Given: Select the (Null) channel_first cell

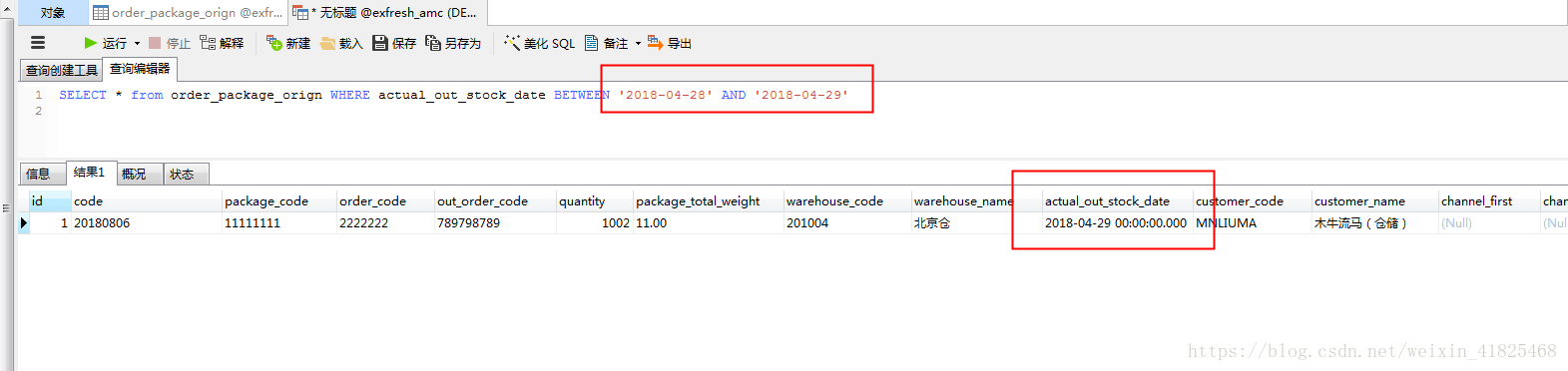Looking at the screenshot, I should click(1489, 223).
